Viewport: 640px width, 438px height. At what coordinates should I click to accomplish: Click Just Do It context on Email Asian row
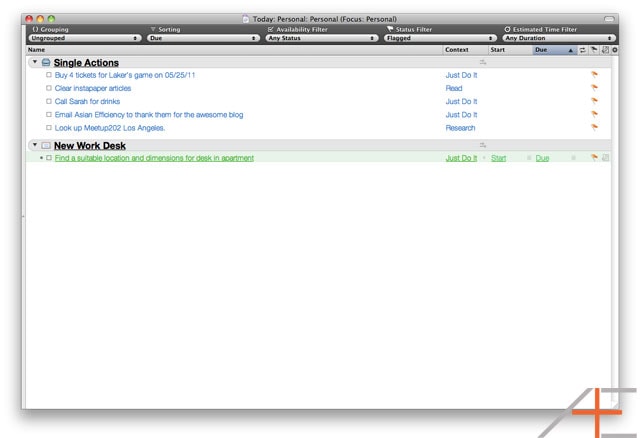click(x=461, y=115)
